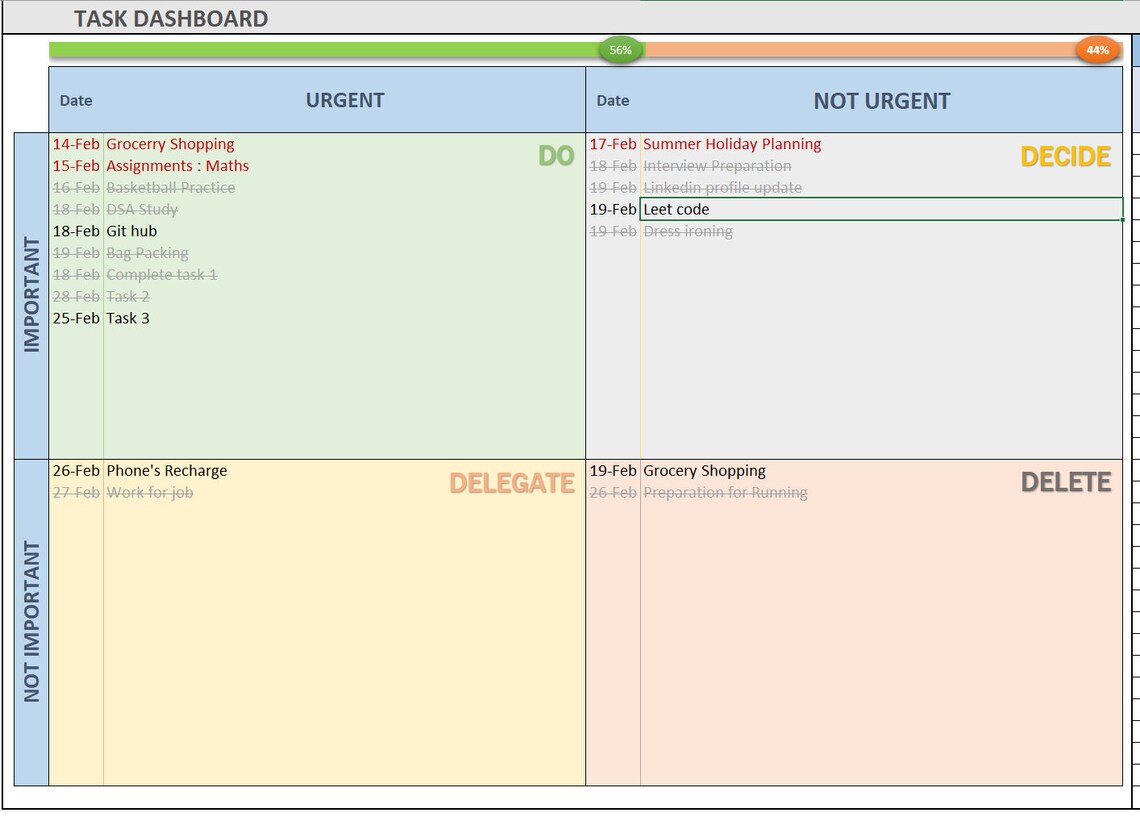This screenshot has width=1140, height=821.
Task: Select the completed Dress ironing task
Action: (689, 231)
